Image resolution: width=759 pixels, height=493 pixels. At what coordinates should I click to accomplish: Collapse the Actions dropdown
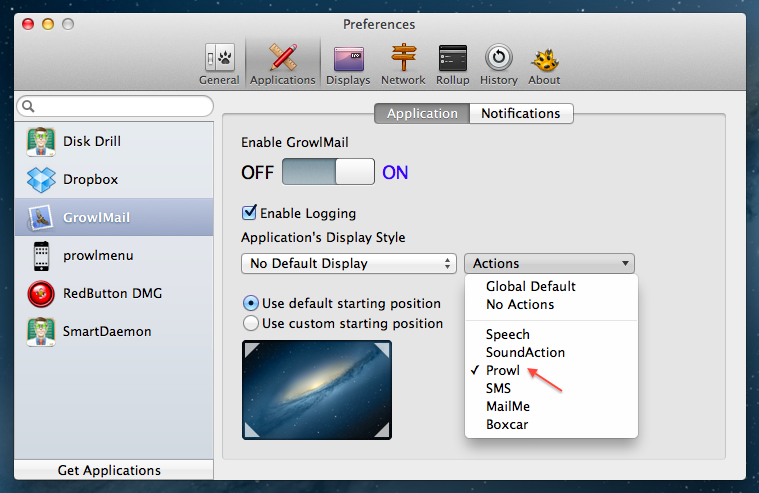549,263
